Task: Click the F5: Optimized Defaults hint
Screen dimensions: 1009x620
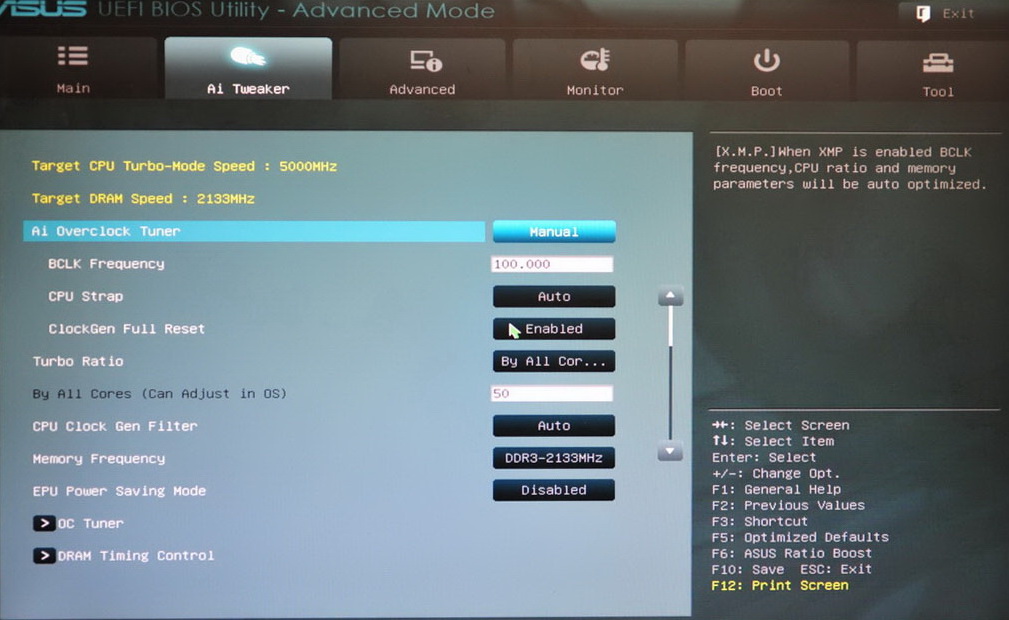Action: [x=800, y=537]
